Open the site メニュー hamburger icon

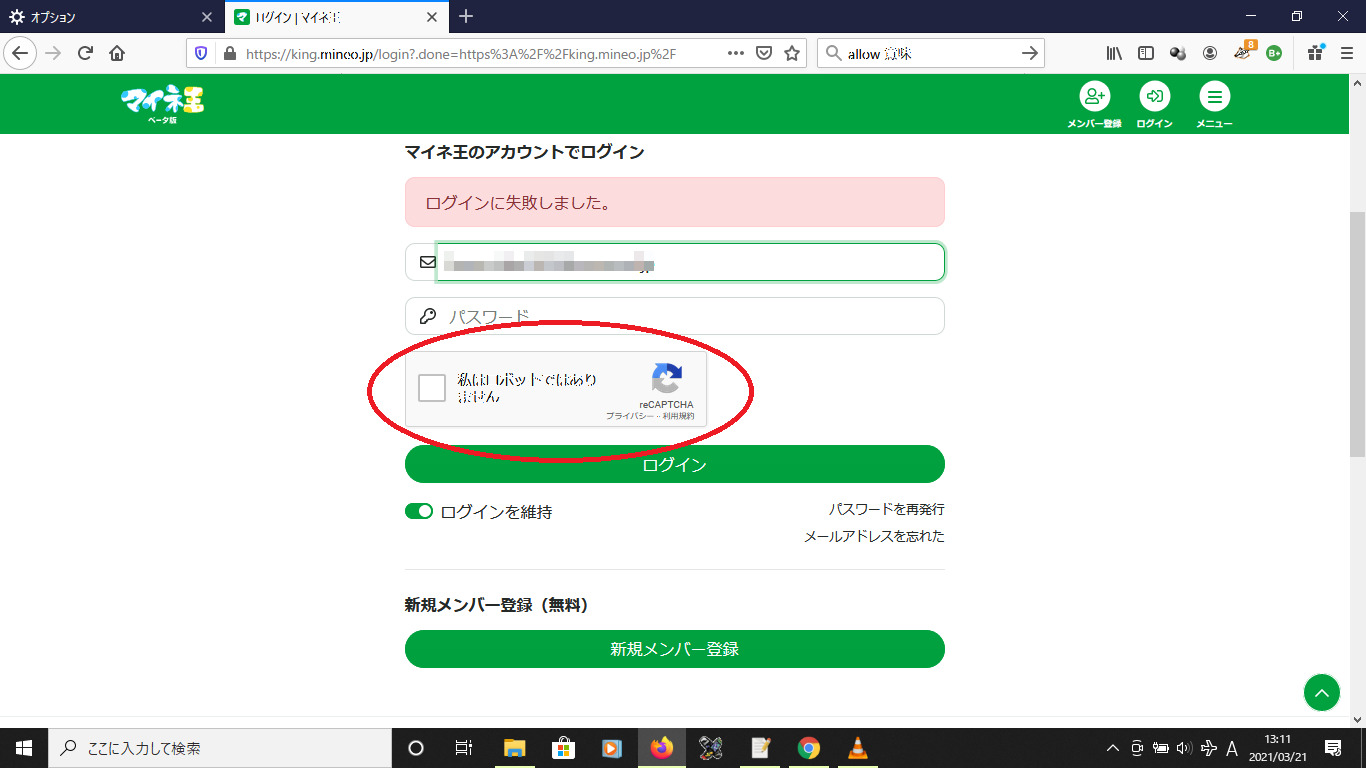(x=1214, y=104)
